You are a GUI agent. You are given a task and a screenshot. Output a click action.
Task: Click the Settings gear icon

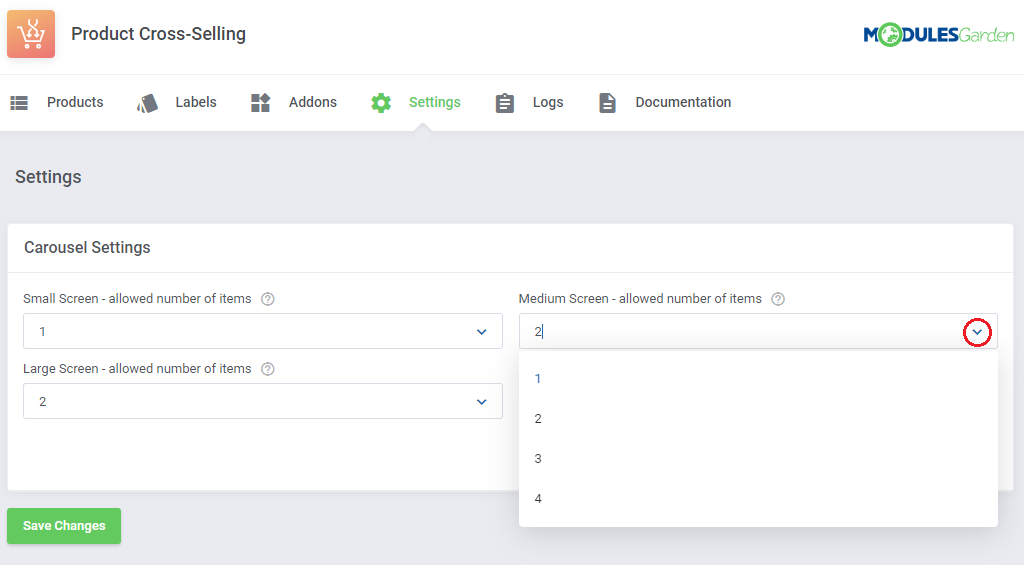click(381, 103)
